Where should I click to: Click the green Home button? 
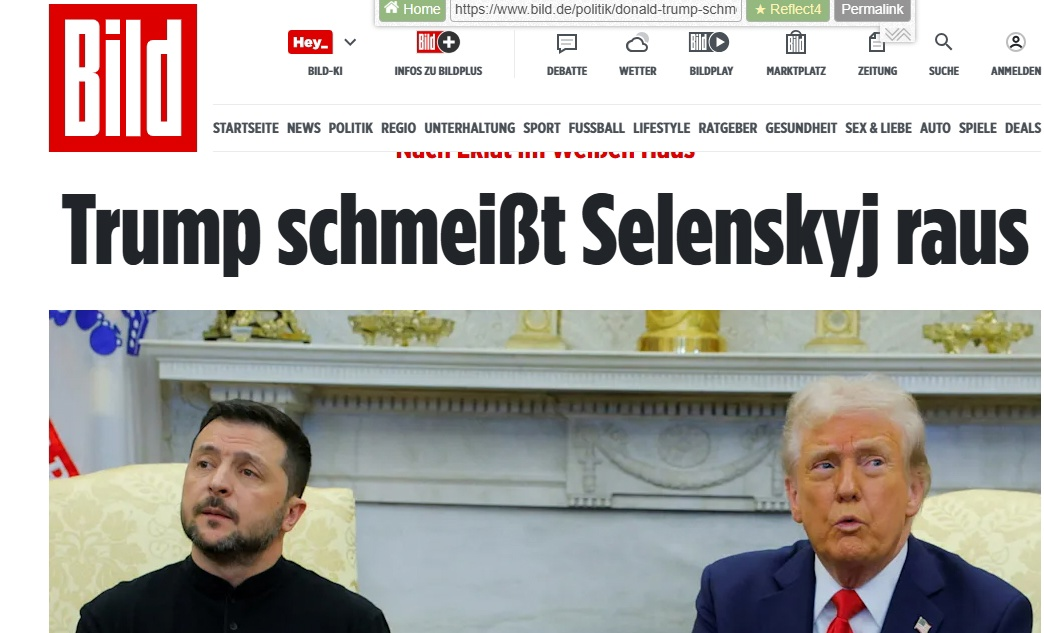click(412, 9)
